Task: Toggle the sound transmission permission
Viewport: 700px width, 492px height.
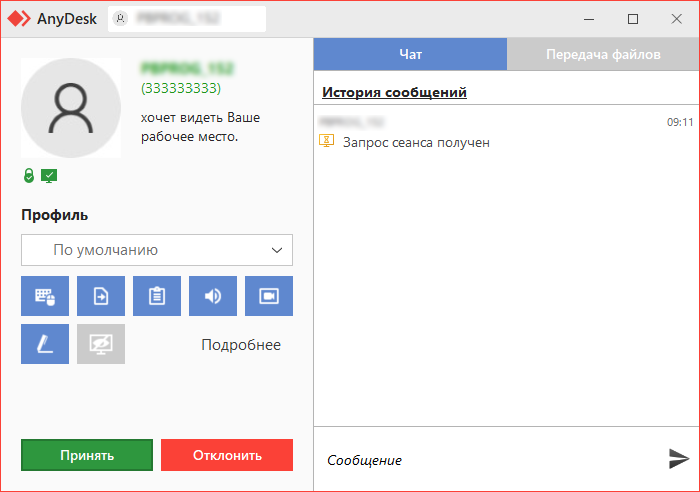Action: coord(213,296)
